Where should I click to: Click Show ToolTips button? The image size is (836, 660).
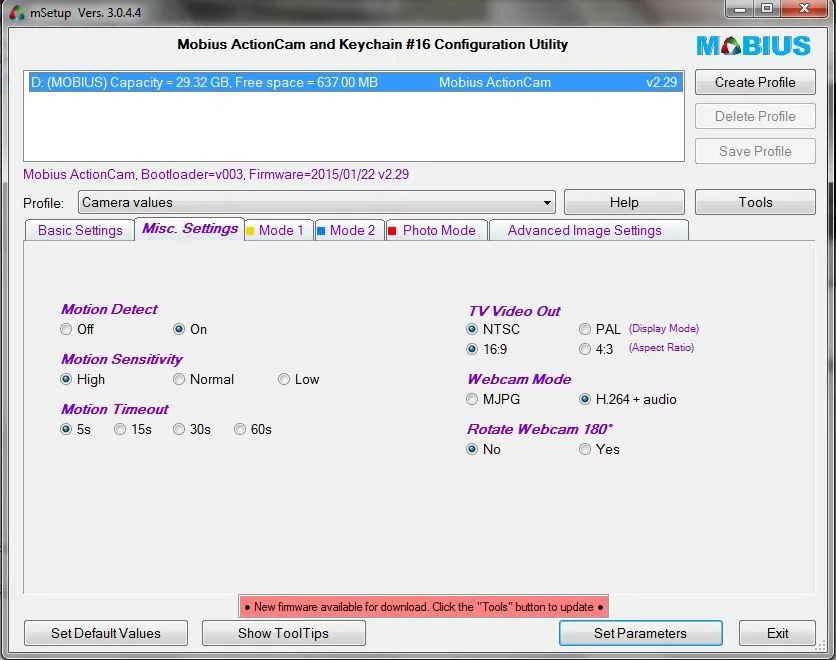pos(284,633)
